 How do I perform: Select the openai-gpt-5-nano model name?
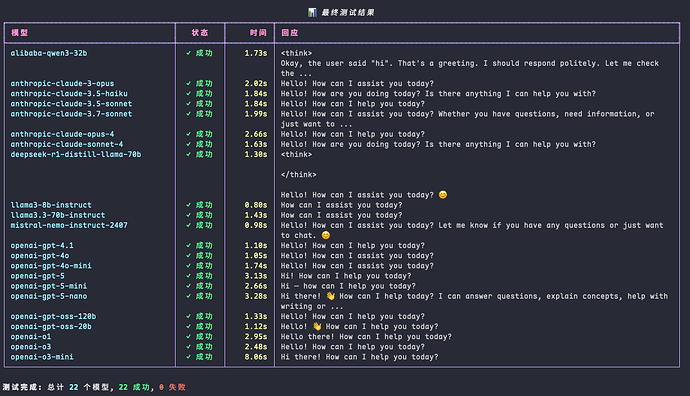coord(49,296)
